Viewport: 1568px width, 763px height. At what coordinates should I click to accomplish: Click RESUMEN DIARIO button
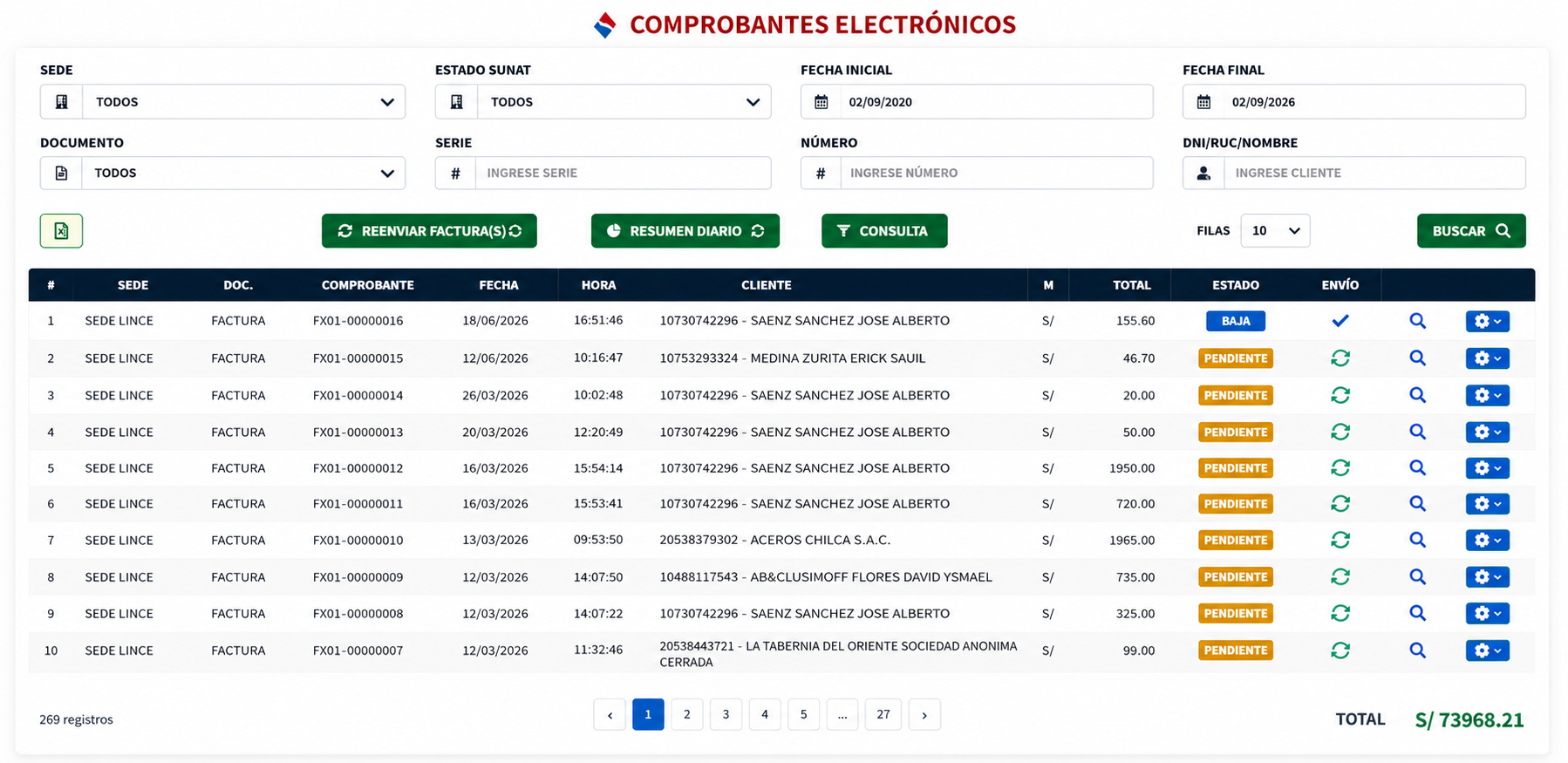click(685, 231)
